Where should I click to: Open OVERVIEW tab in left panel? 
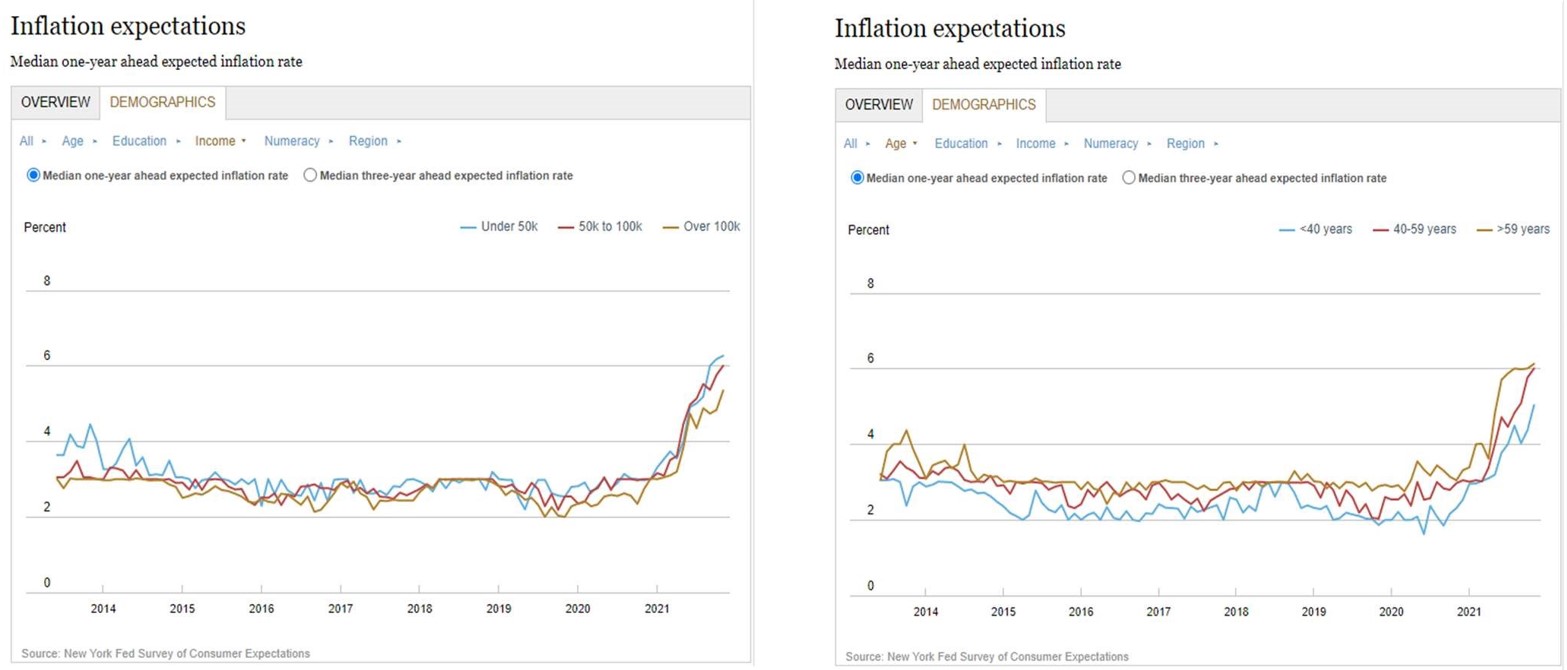(56, 102)
